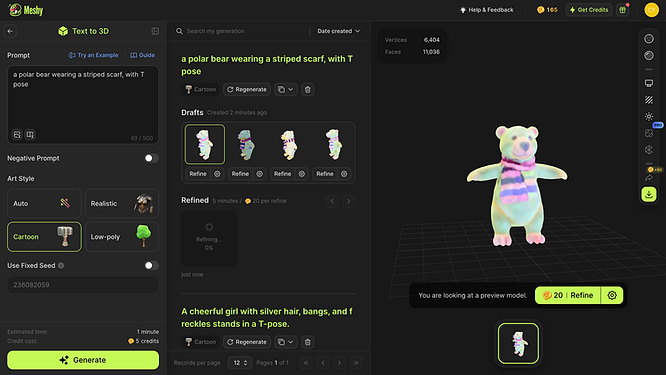Show previous refined models
This screenshot has width=666, height=375.
[x=332, y=201]
